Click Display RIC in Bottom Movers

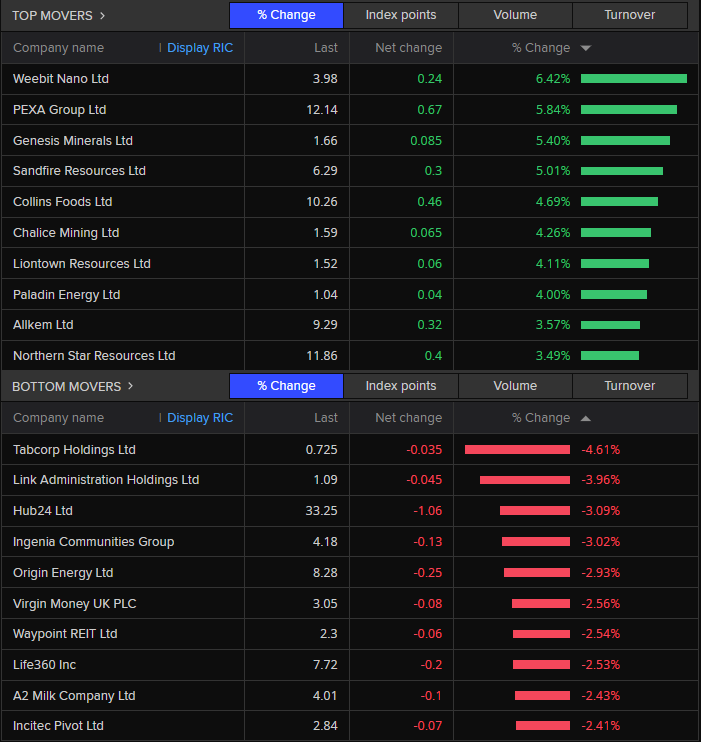[200, 418]
